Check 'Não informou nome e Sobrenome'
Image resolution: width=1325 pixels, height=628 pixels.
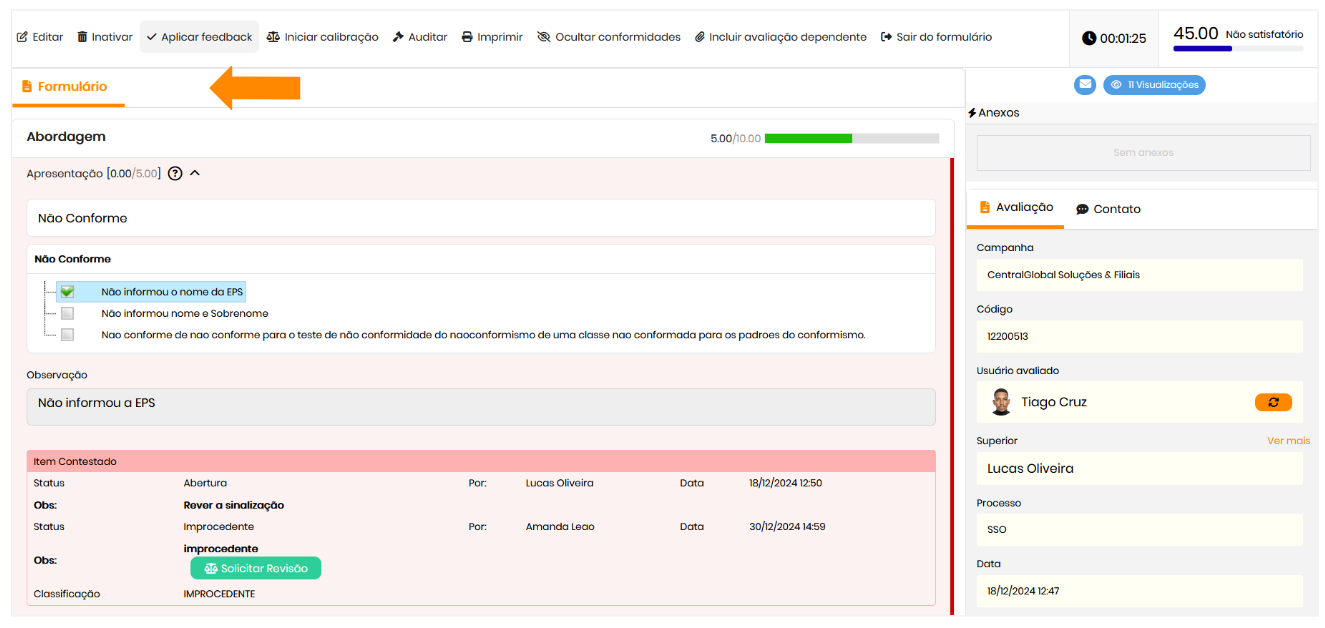67,313
